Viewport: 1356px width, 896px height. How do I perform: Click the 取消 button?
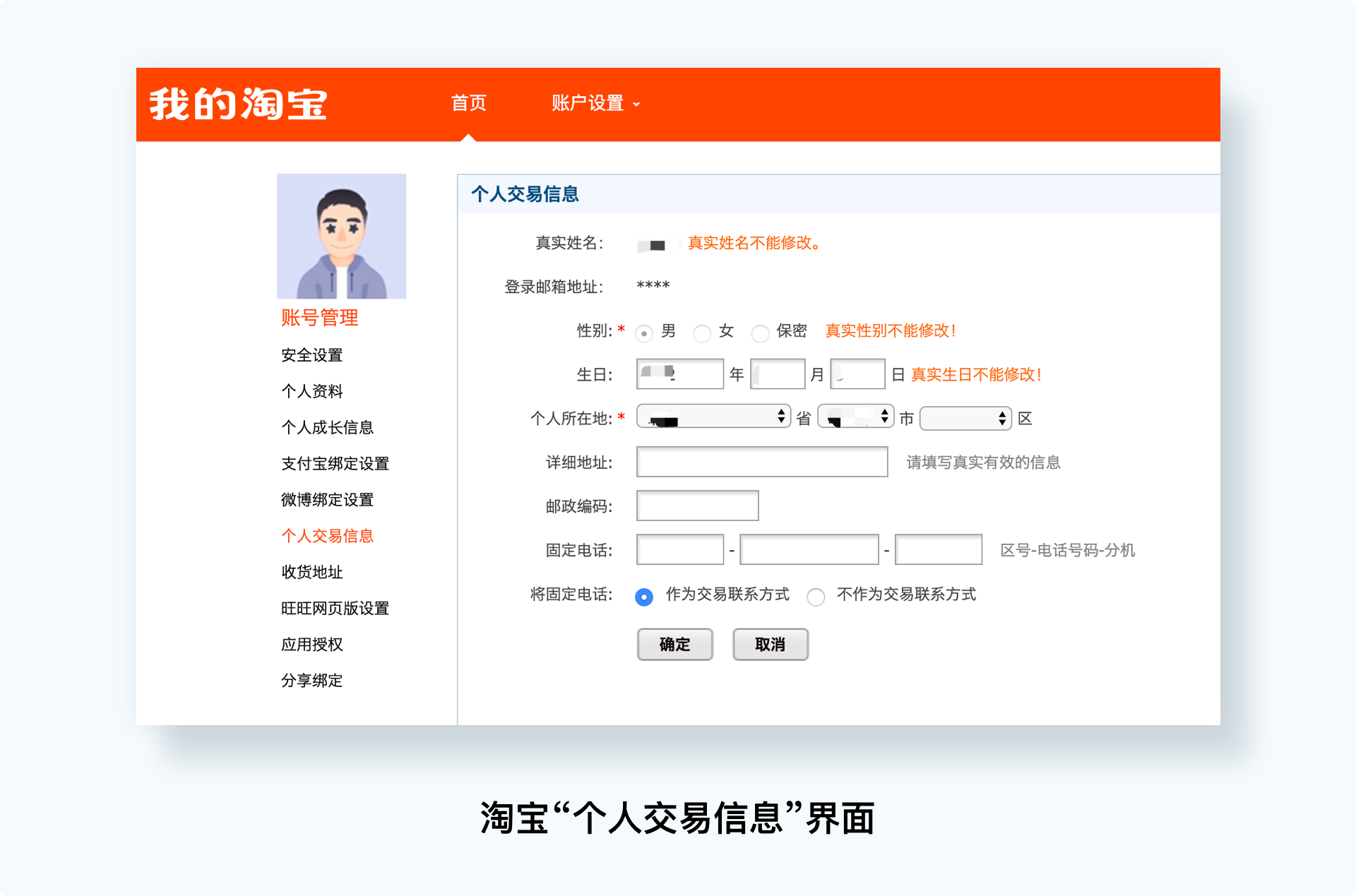pyautogui.click(x=770, y=644)
